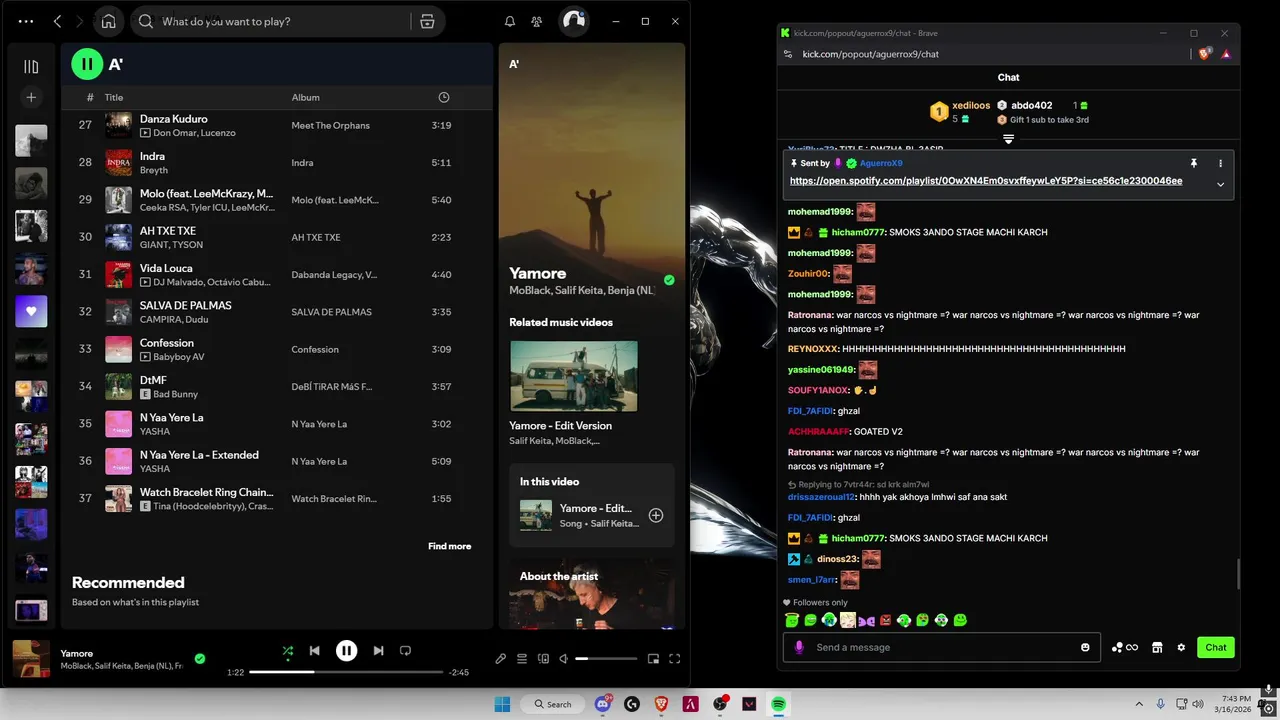Adjust Spotify volume slider
Image resolution: width=1280 pixels, height=720 pixels.
[x=606, y=659]
